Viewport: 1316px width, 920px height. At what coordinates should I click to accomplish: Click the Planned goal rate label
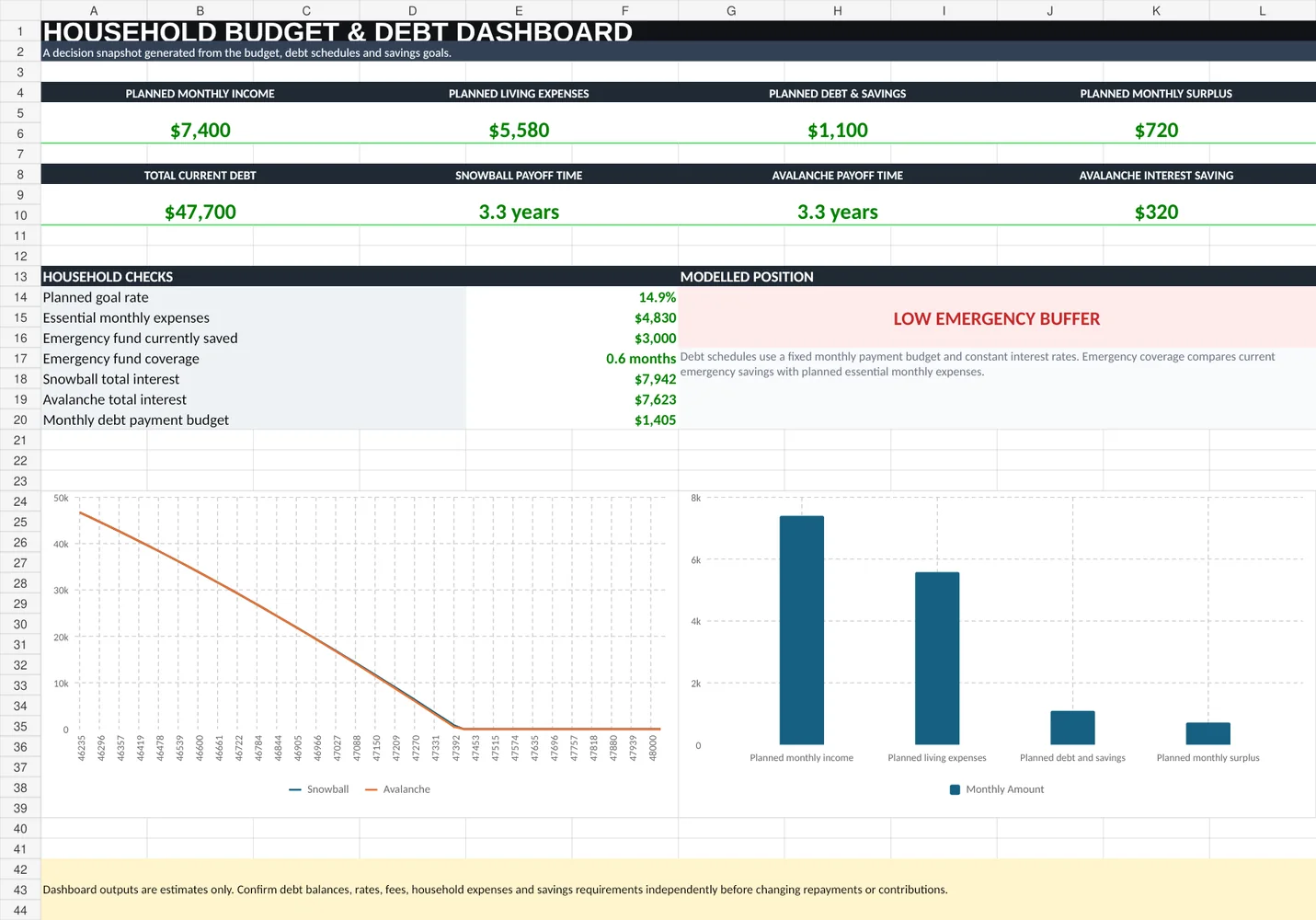(x=96, y=297)
